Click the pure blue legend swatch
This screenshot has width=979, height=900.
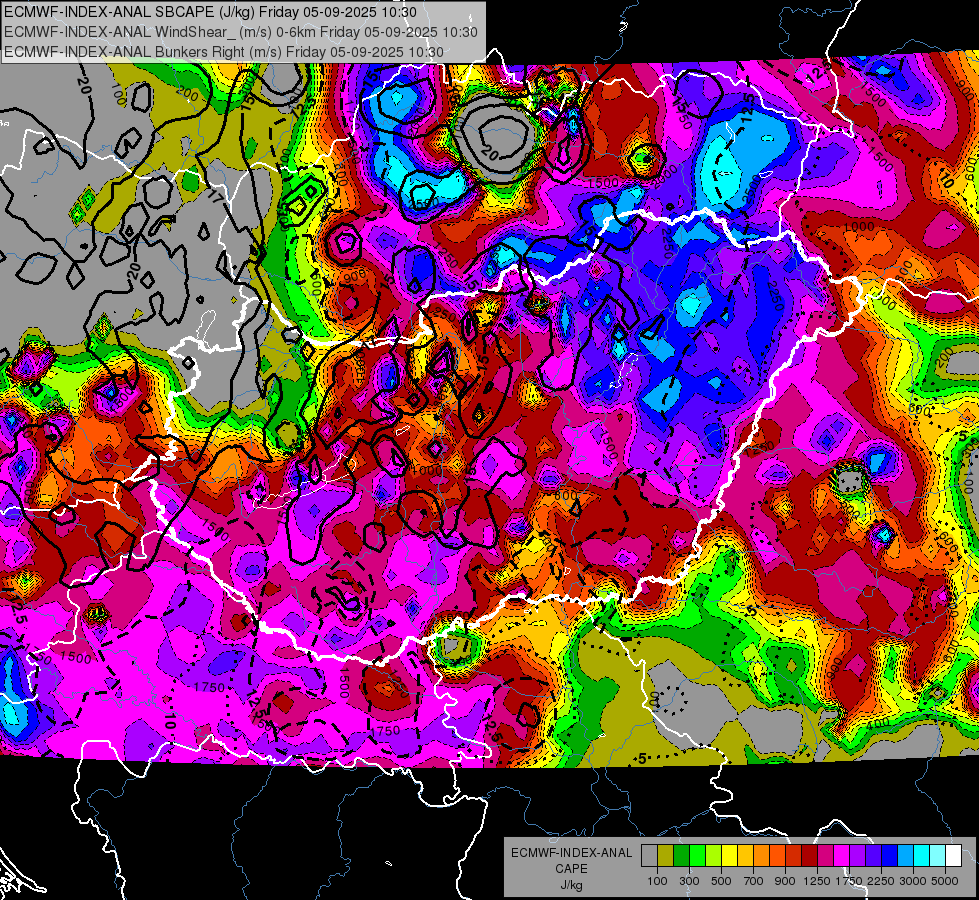pos(890,855)
